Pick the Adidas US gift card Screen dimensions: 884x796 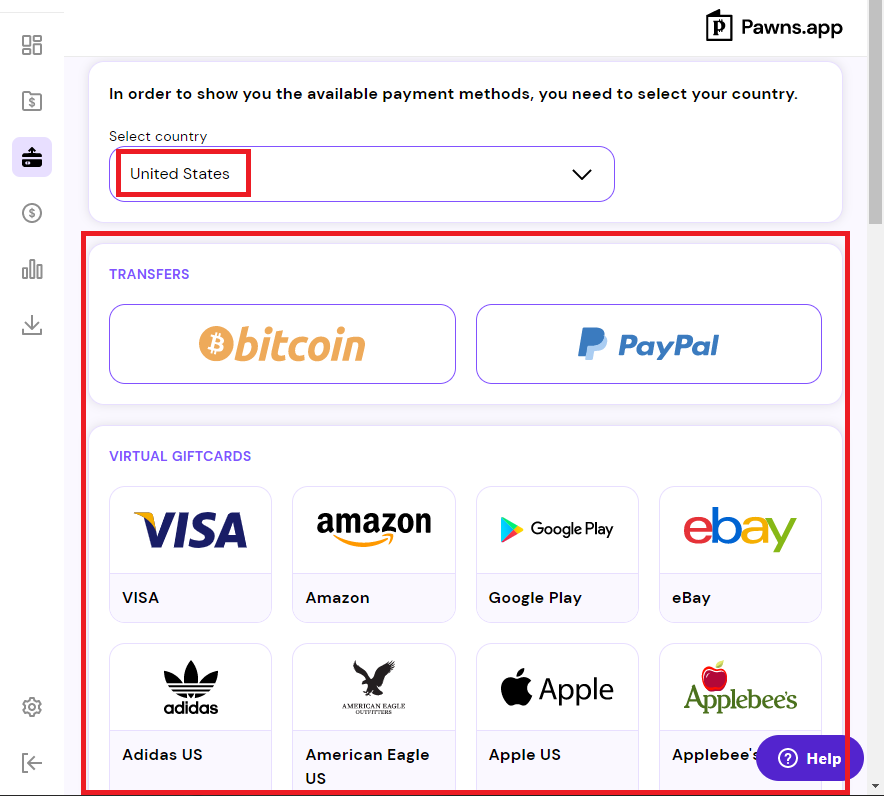pos(191,716)
